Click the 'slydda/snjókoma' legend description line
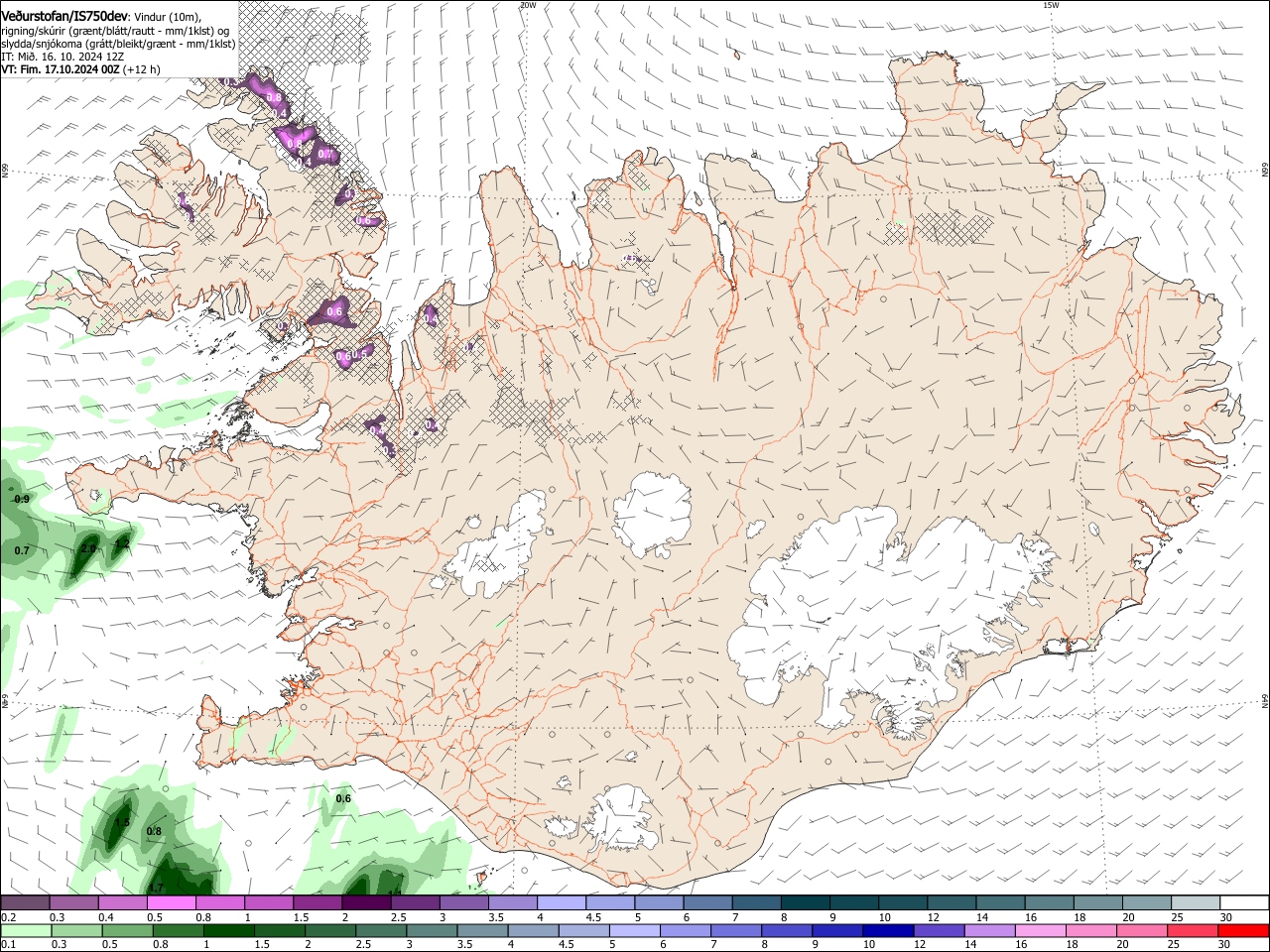Image resolution: width=1270 pixels, height=952 pixels. pyautogui.click(x=118, y=44)
